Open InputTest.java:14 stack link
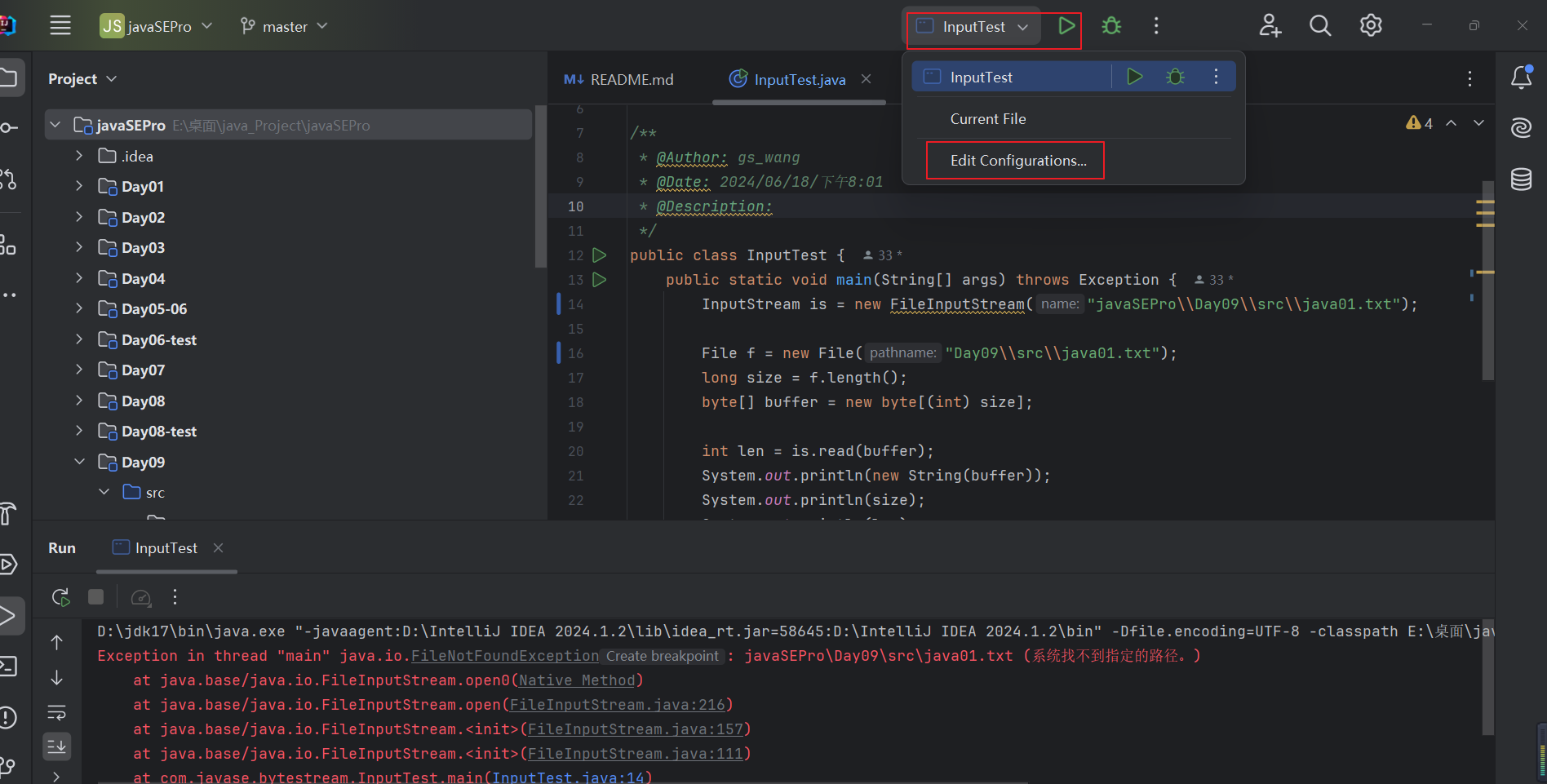1547x784 pixels. [568, 777]
